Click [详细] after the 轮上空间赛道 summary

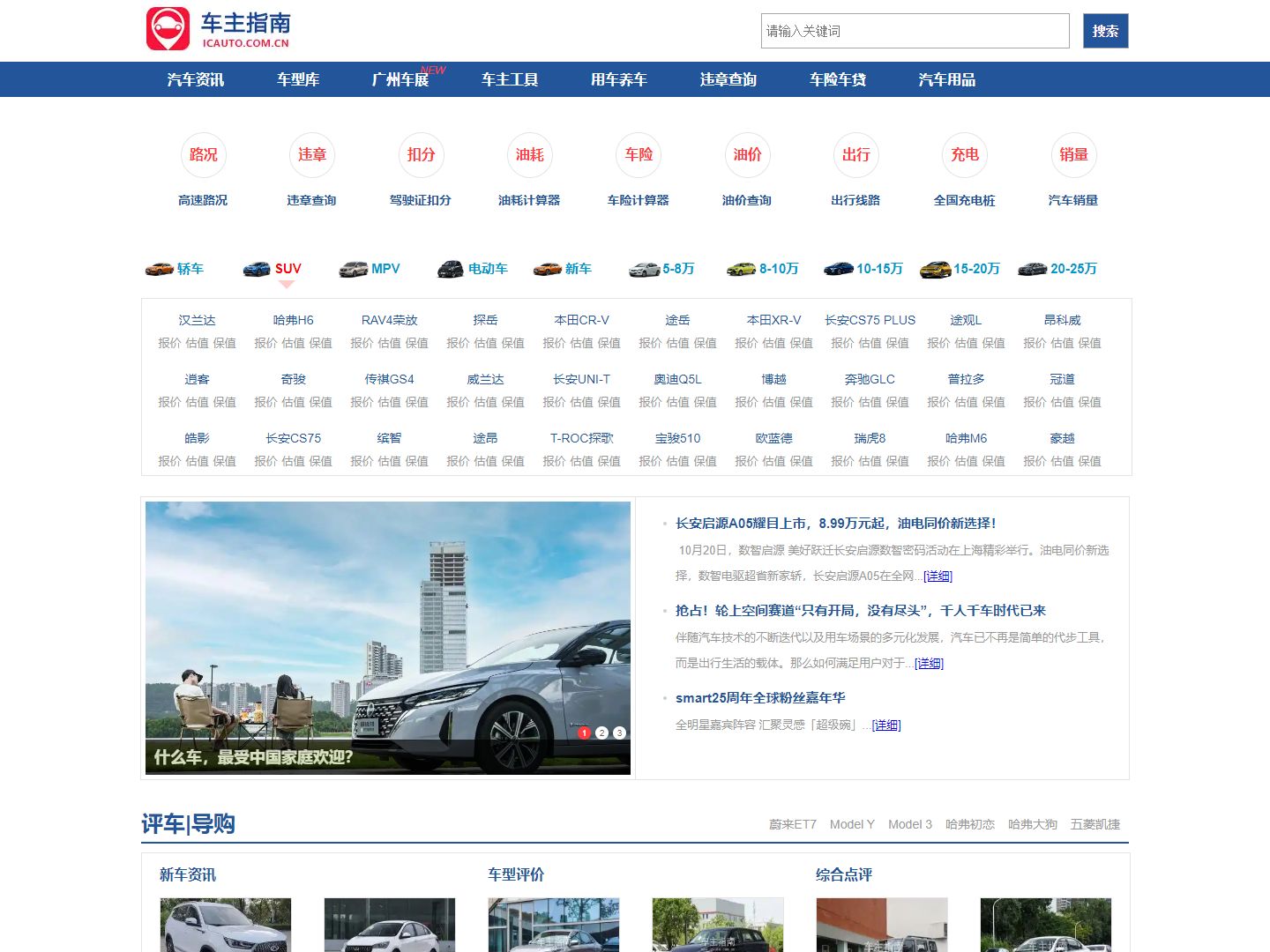click(x=929, y=663)
